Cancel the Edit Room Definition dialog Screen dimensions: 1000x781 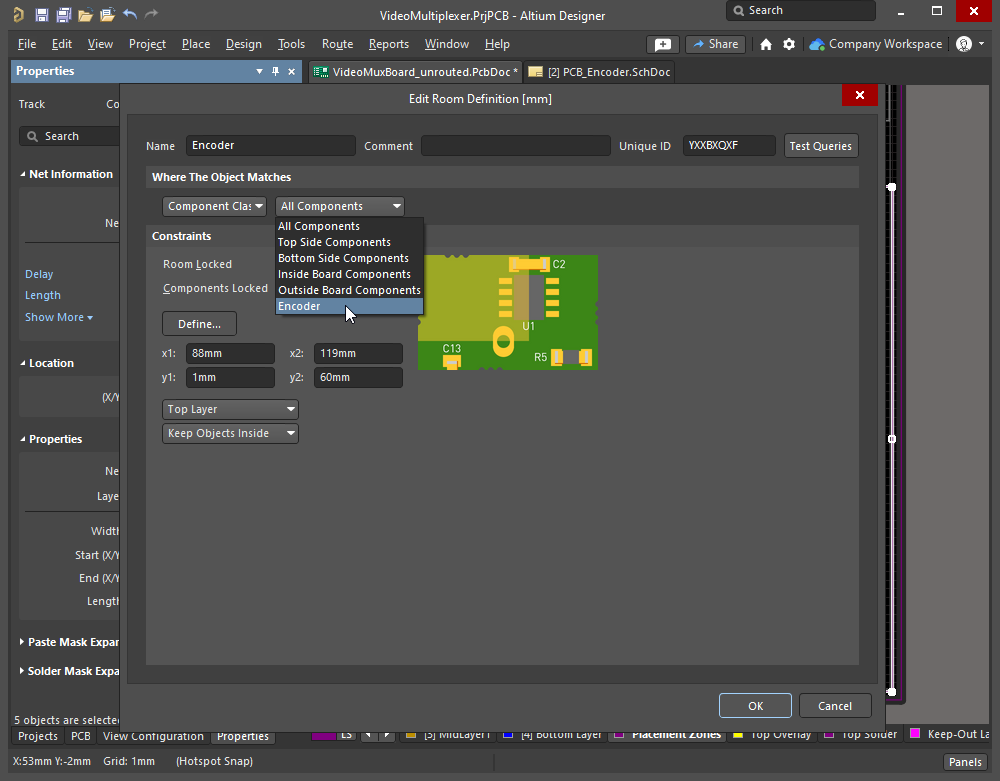[x=835, y=706]
